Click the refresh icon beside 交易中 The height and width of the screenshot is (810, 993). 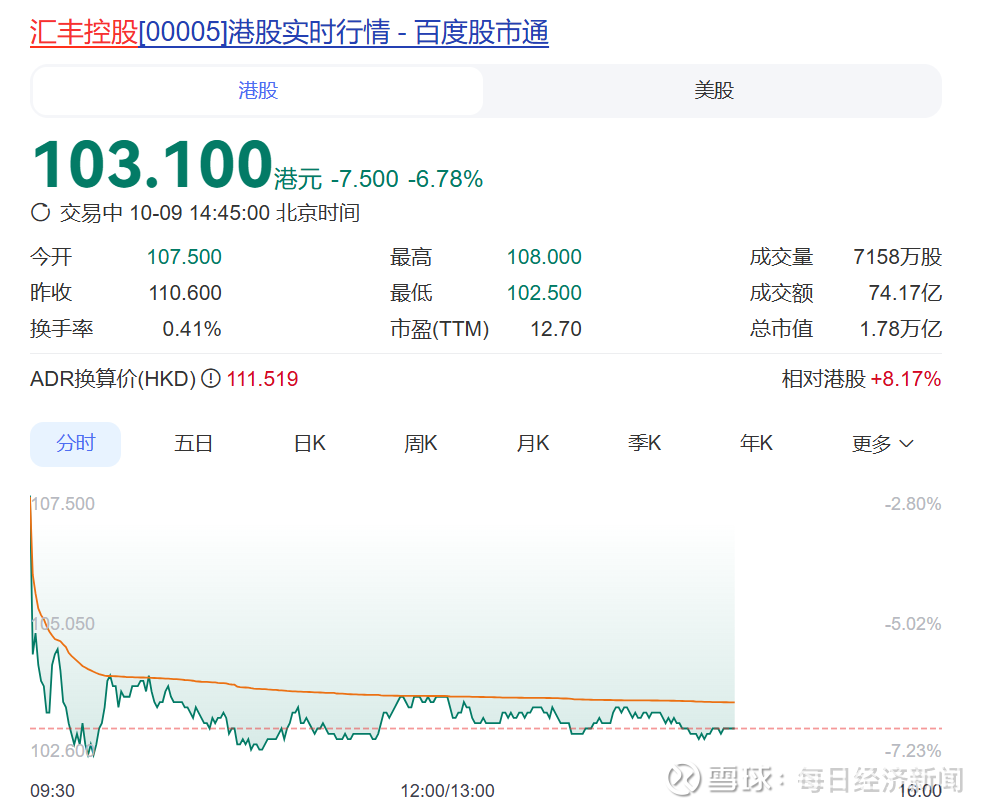[41, 213]
